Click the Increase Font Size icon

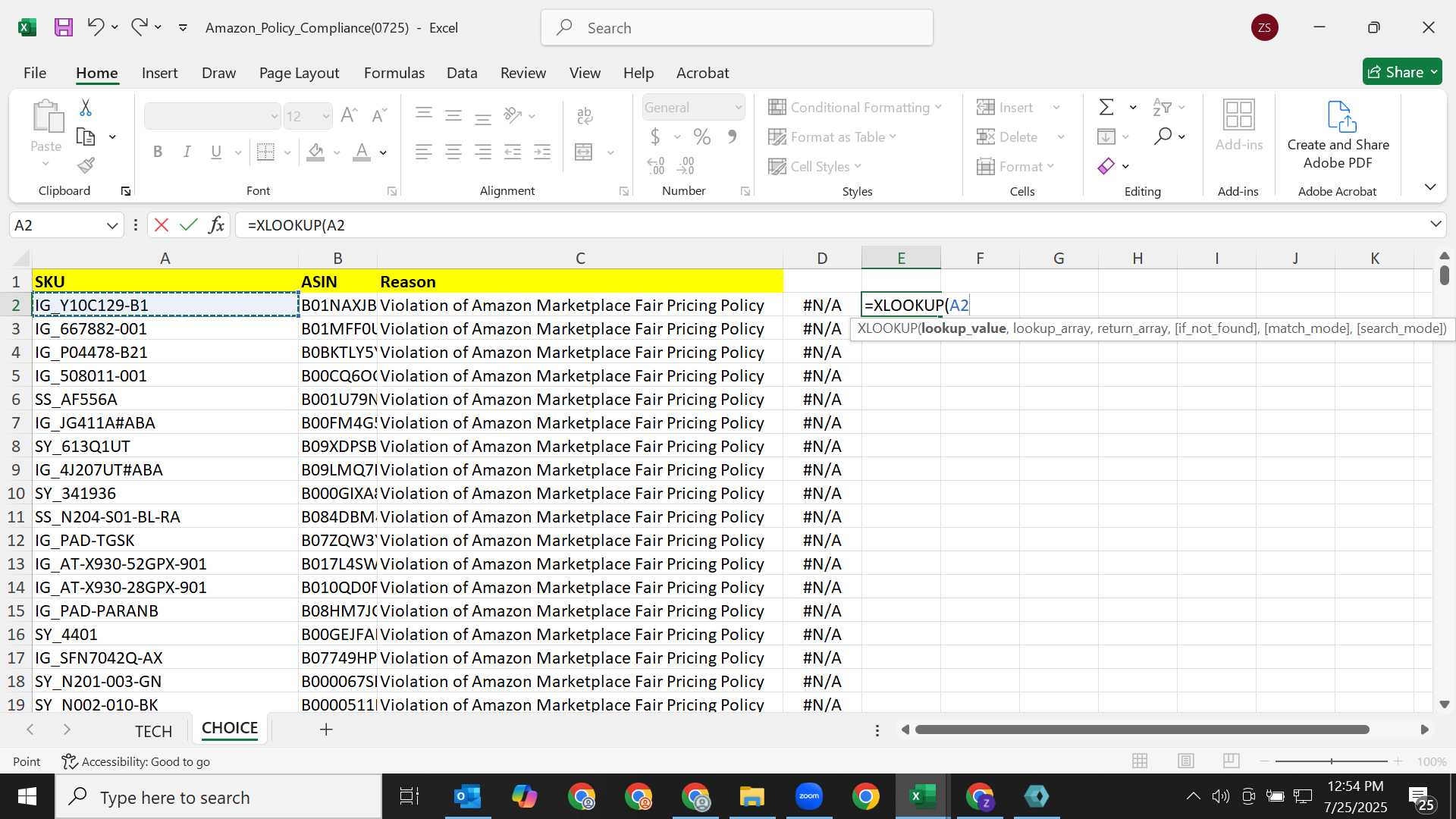349,115
